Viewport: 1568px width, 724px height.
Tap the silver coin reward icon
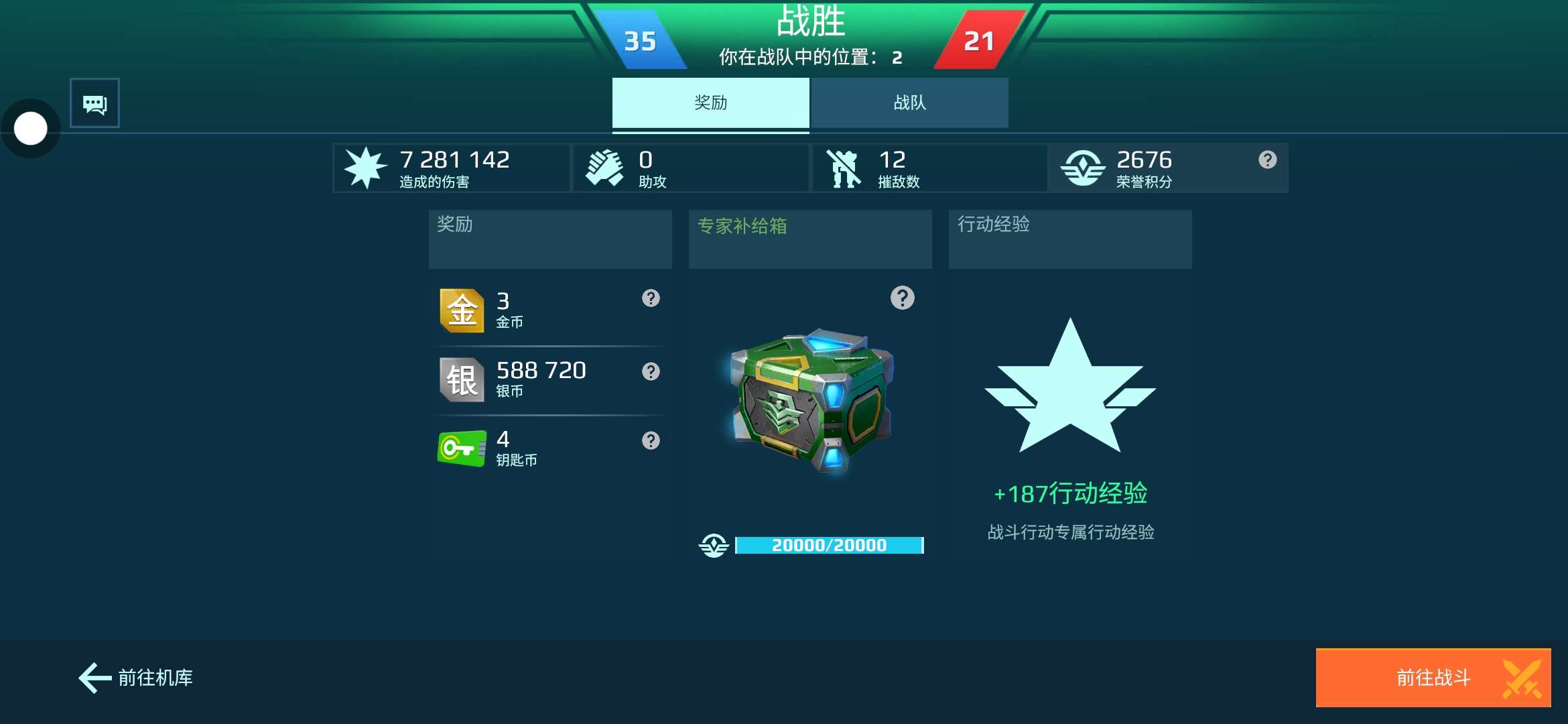(x=462, y=380)
